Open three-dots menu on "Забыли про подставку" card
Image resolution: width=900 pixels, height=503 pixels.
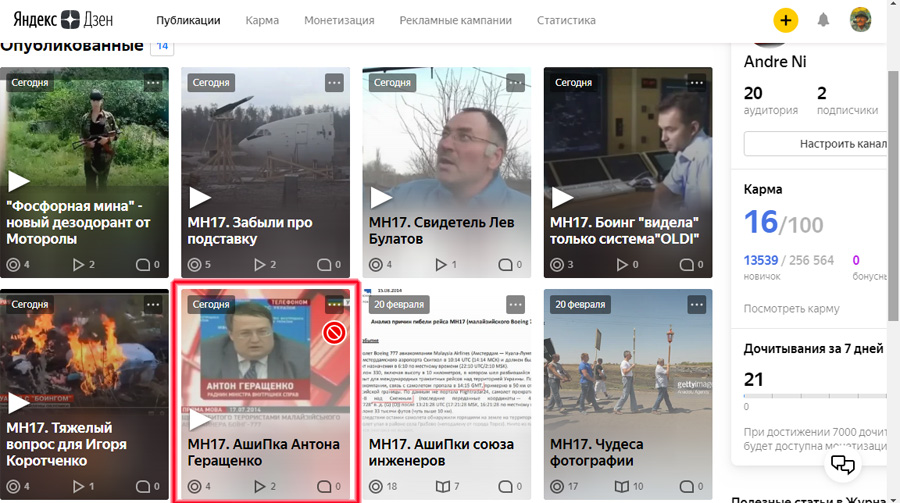[334, 83]
